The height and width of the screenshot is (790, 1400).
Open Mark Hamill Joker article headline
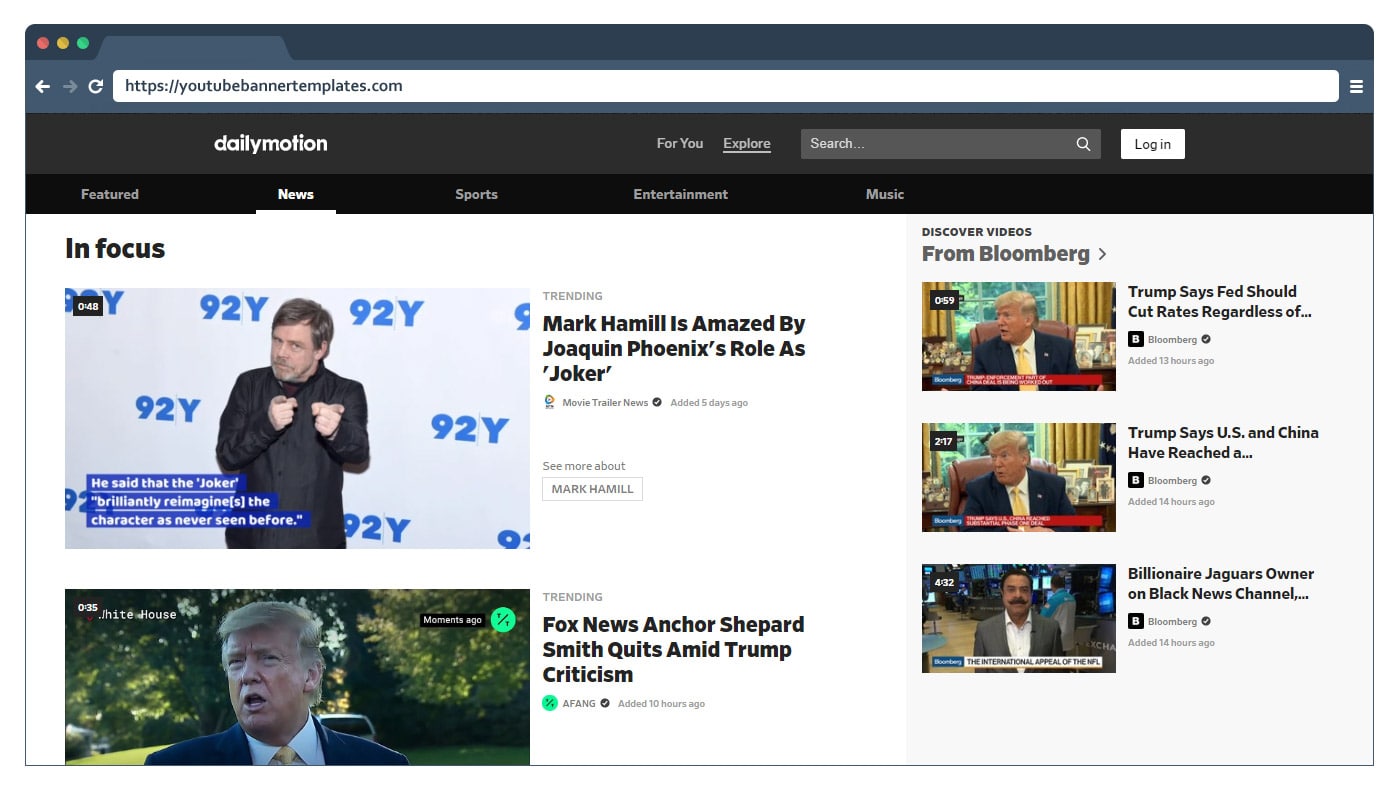(x=674, y=348)
